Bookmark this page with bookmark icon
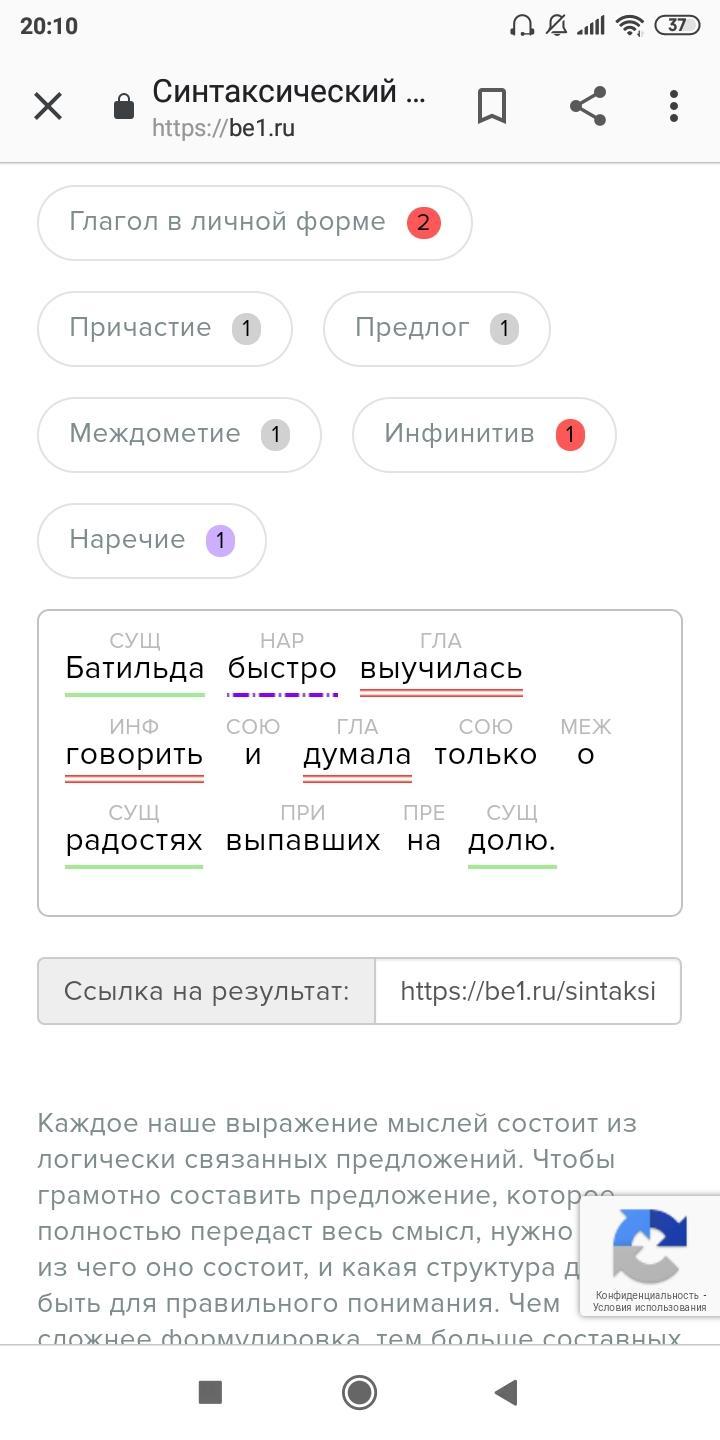720x1440 pixels. click(491, 106)
